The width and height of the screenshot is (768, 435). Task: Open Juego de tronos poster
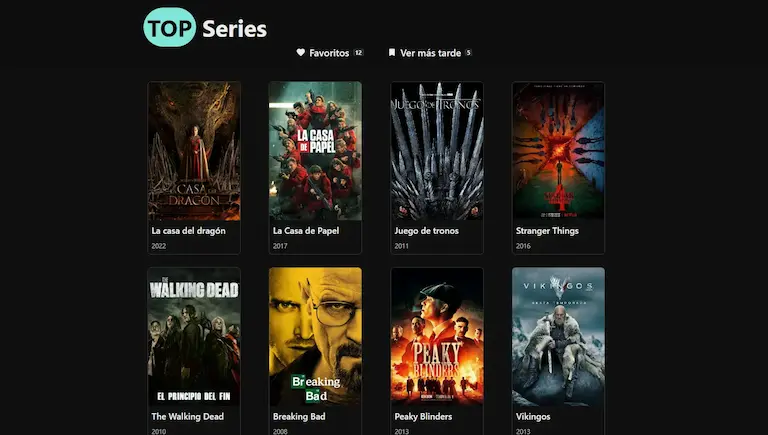pos(437,151)
